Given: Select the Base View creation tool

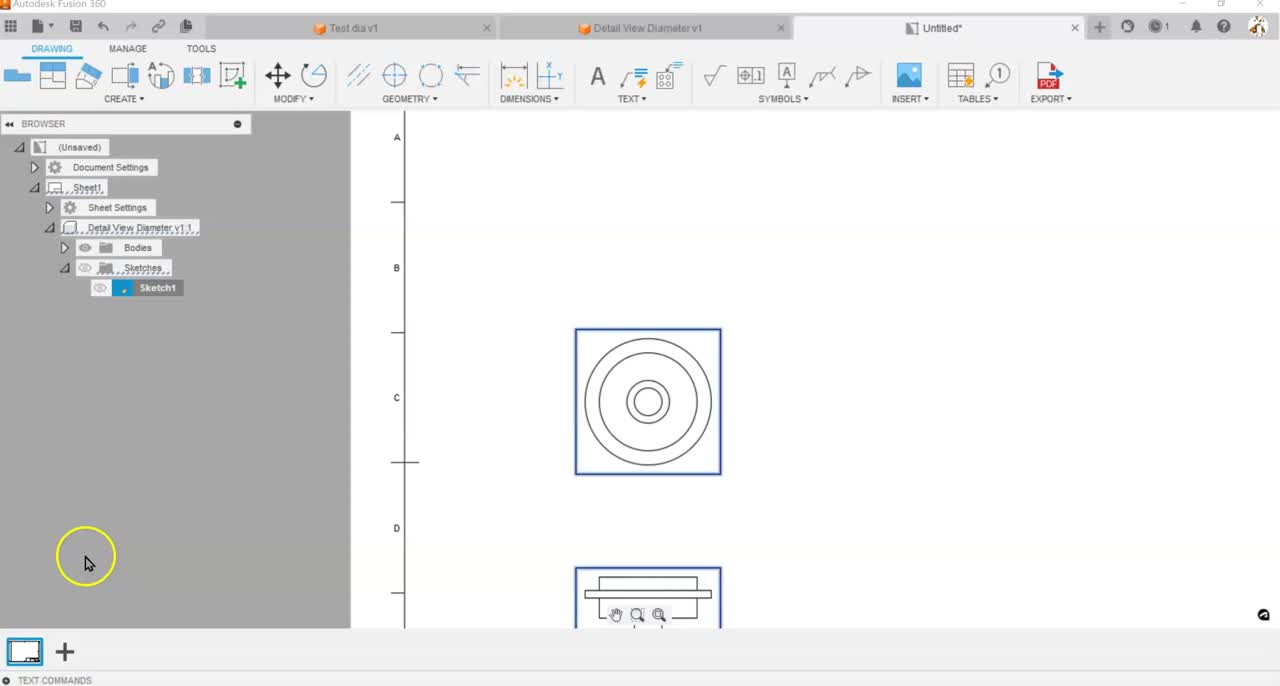Looking at the screenshot, I should pyautogui.click(x=16, y=73).
